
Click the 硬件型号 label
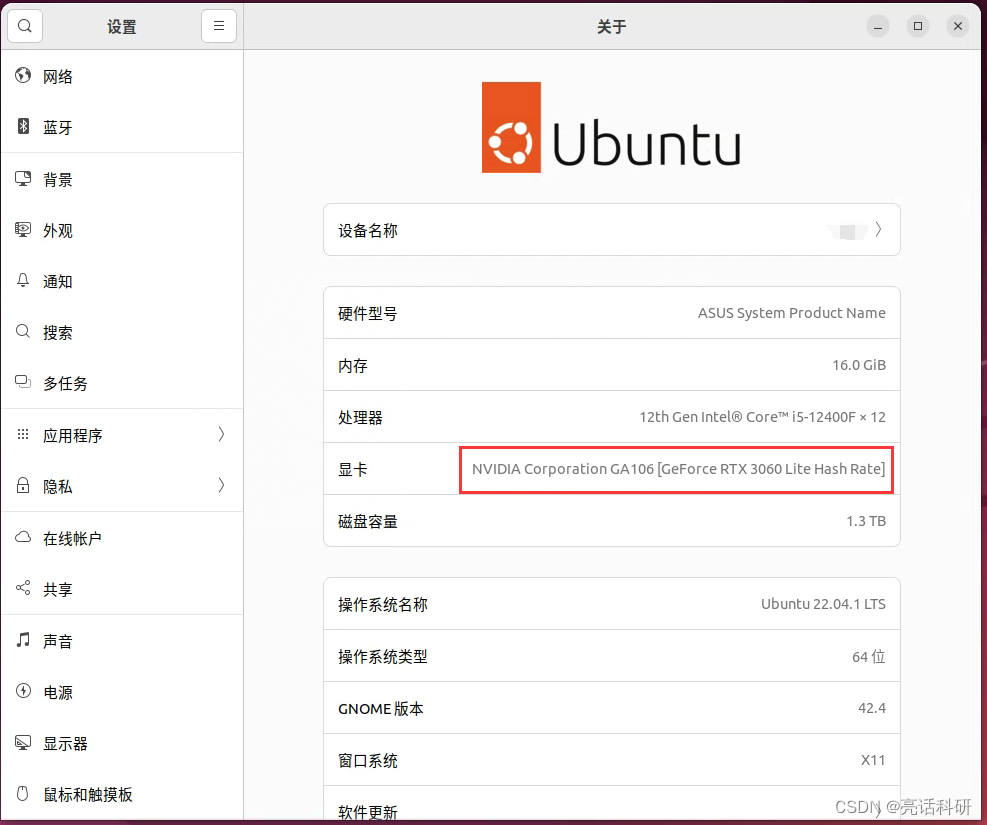[x=368, y=313]
